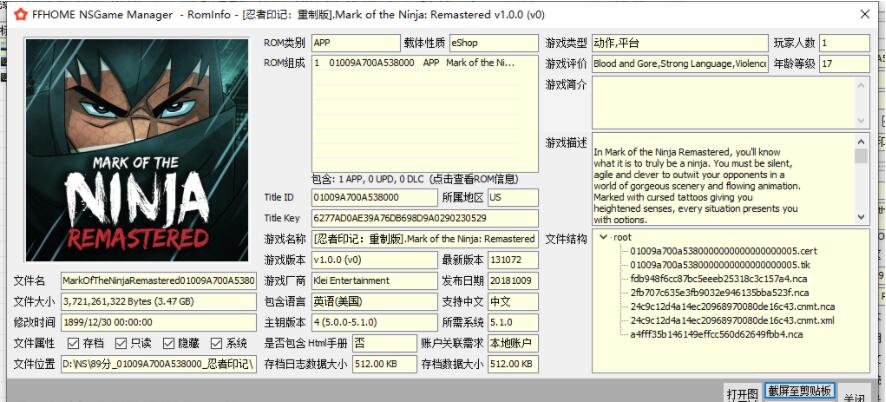Screen dimensions: 886x402
Task: Click the 修改时间 field
Action: click(x=159, y=322)
